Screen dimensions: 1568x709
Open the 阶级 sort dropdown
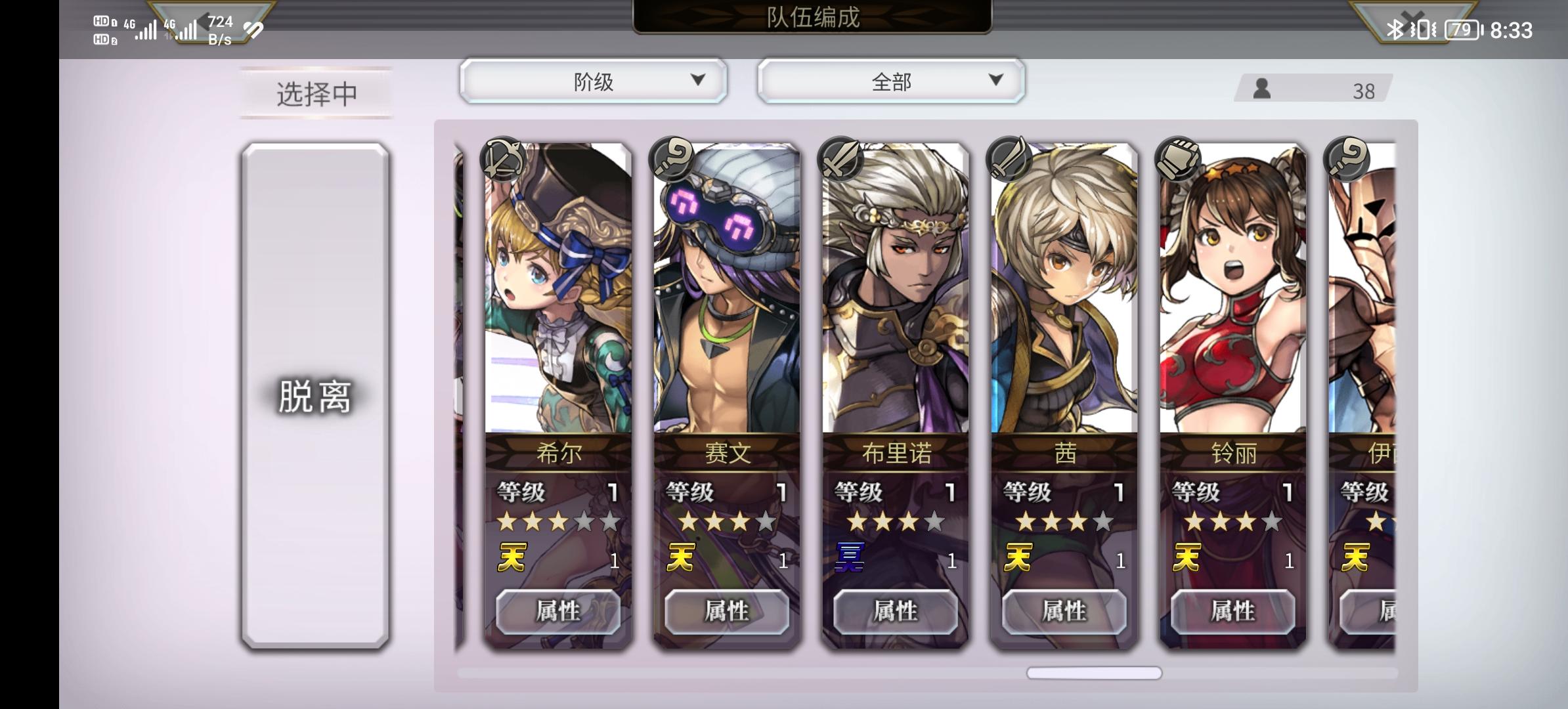594,81
